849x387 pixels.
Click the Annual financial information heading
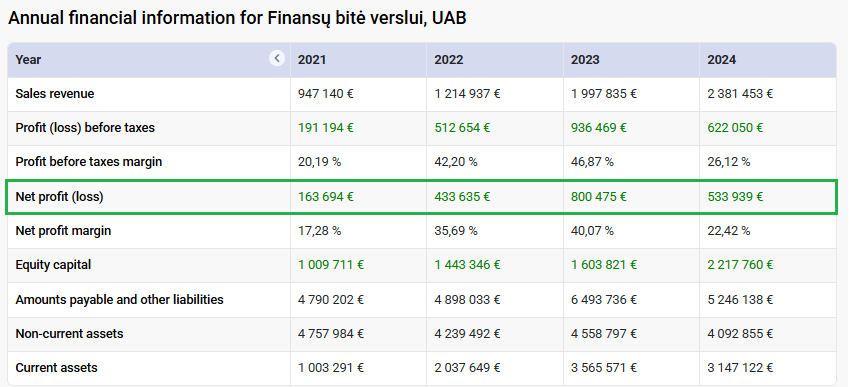pyautogui.click(x=237, y=18)
